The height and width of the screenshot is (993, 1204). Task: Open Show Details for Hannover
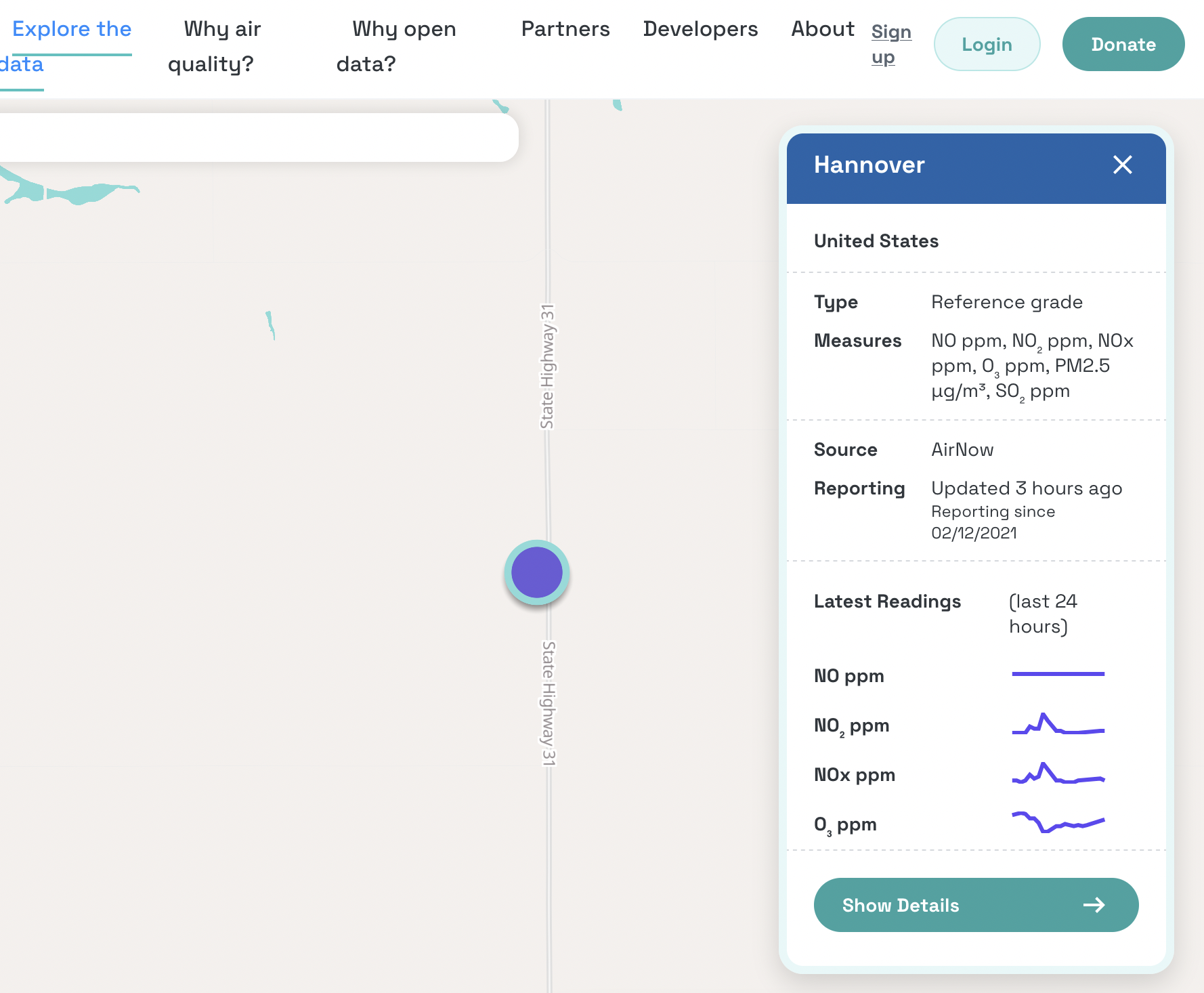pyautogui.click(x=976, y=905)
